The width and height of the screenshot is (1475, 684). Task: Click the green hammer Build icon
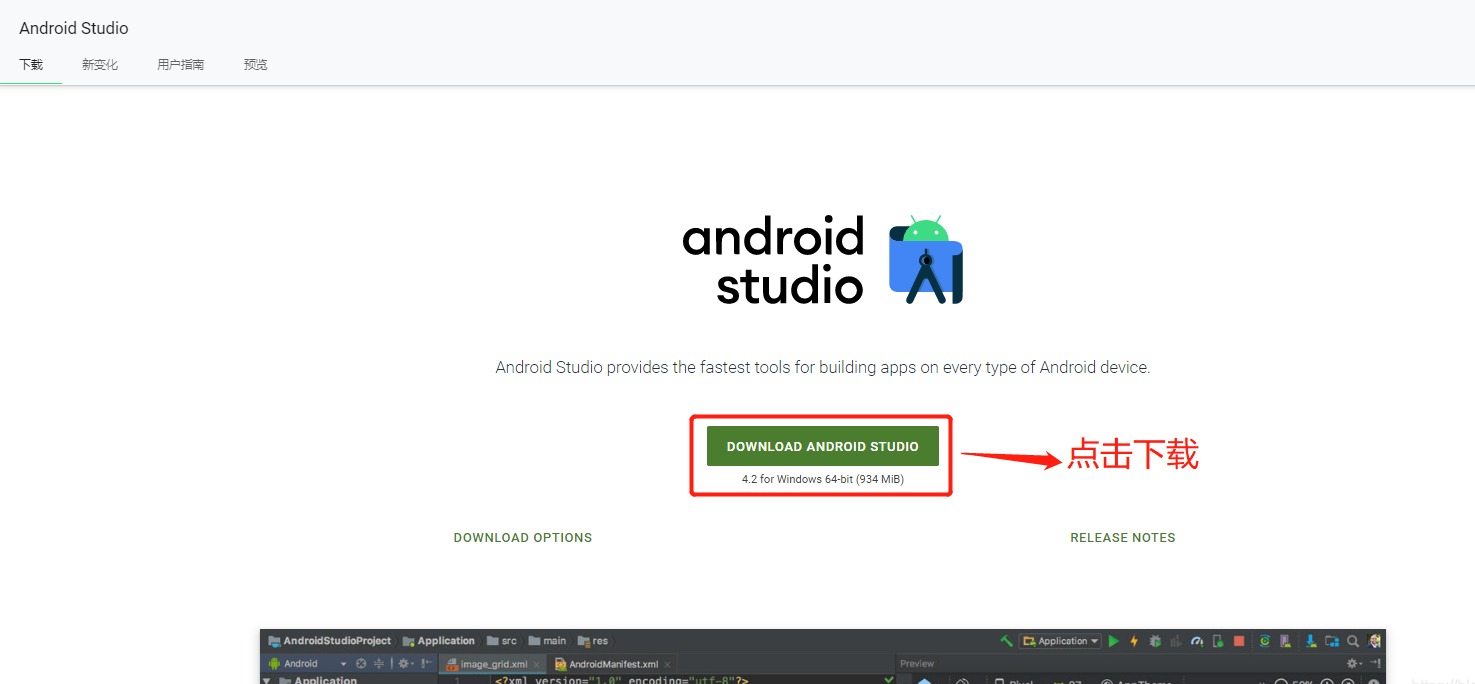click(1006, 641)
